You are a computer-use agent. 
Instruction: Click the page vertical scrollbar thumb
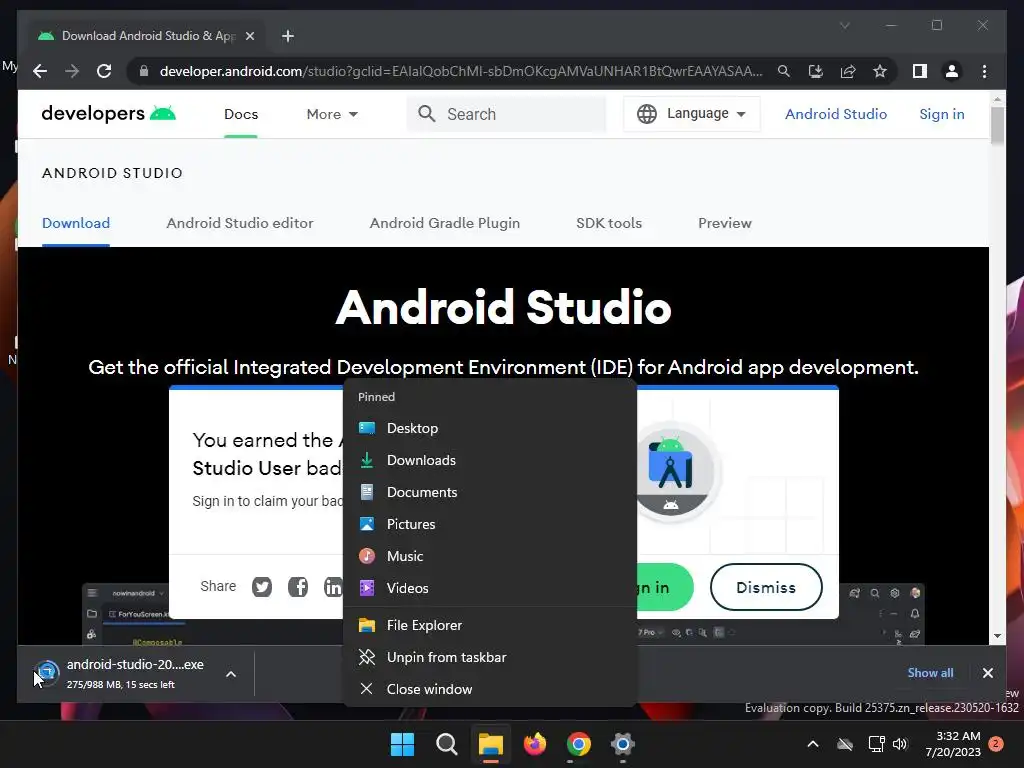pyautogui.click(x=997, y=124)
